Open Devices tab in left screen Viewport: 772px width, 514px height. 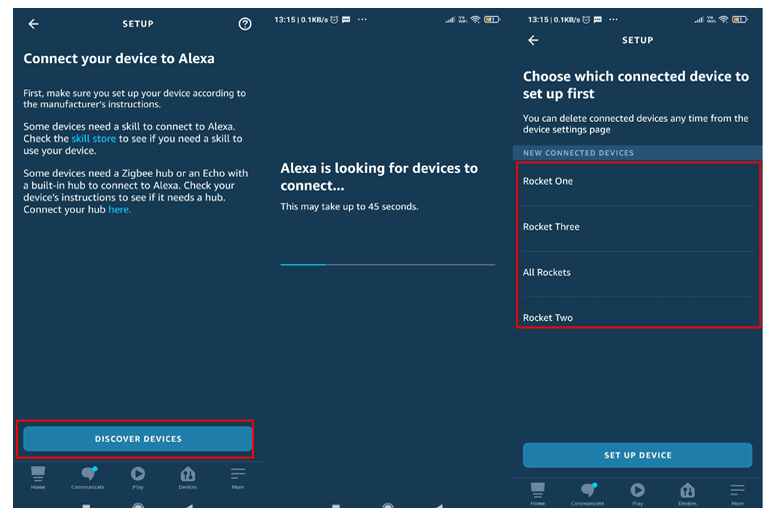[188, 478]
